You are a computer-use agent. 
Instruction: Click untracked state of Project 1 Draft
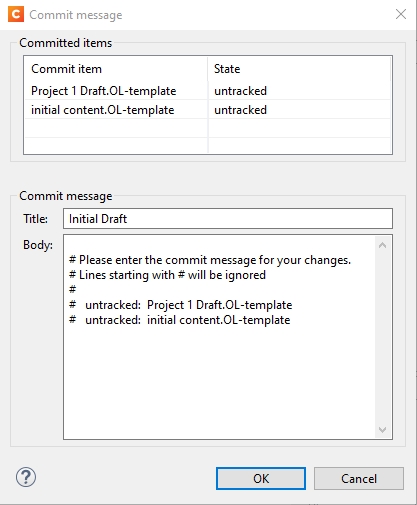[x=240, y=91]
